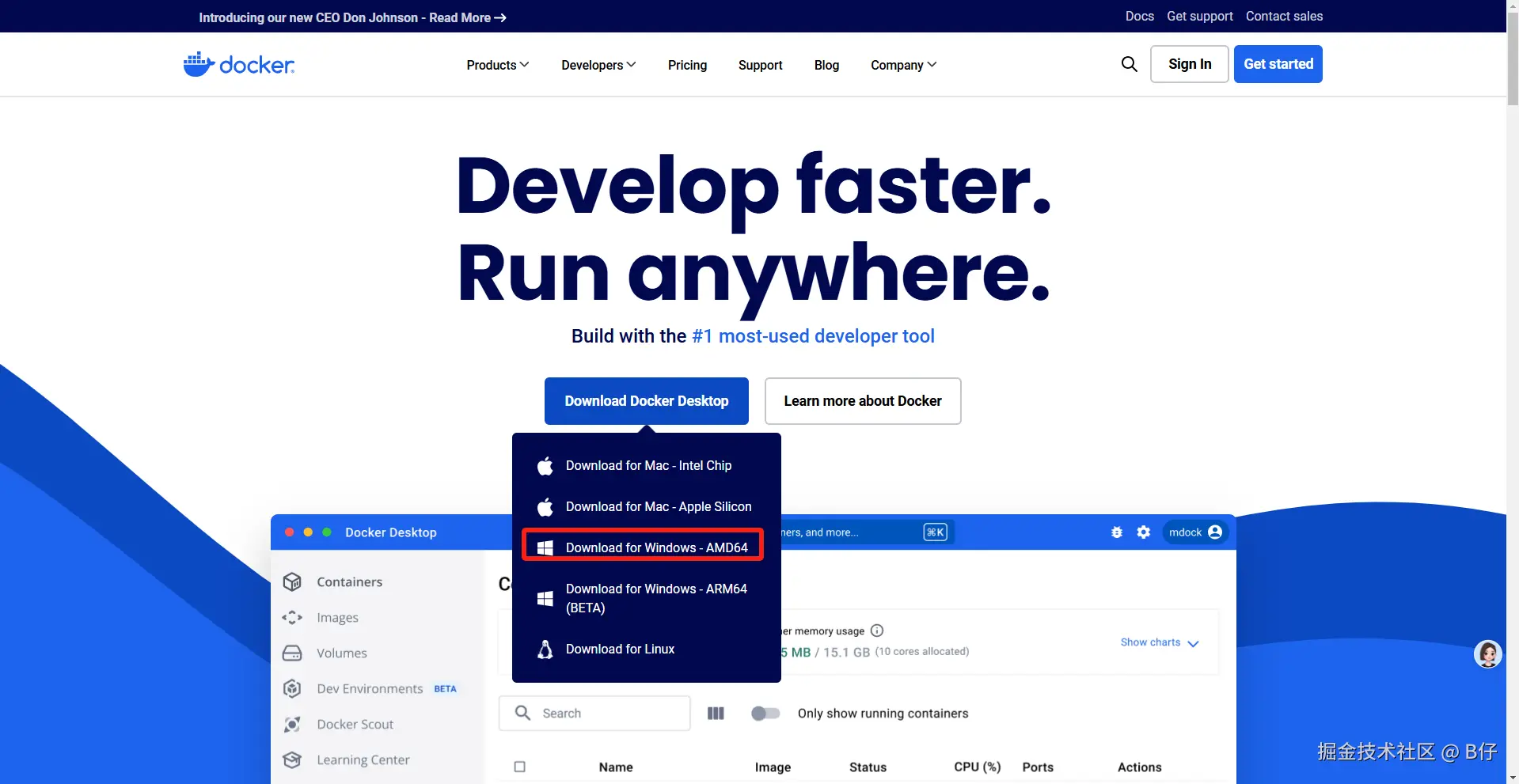Click the Learning Center sidebar icon
This screenshot has width=1519, height=784.
292,760
